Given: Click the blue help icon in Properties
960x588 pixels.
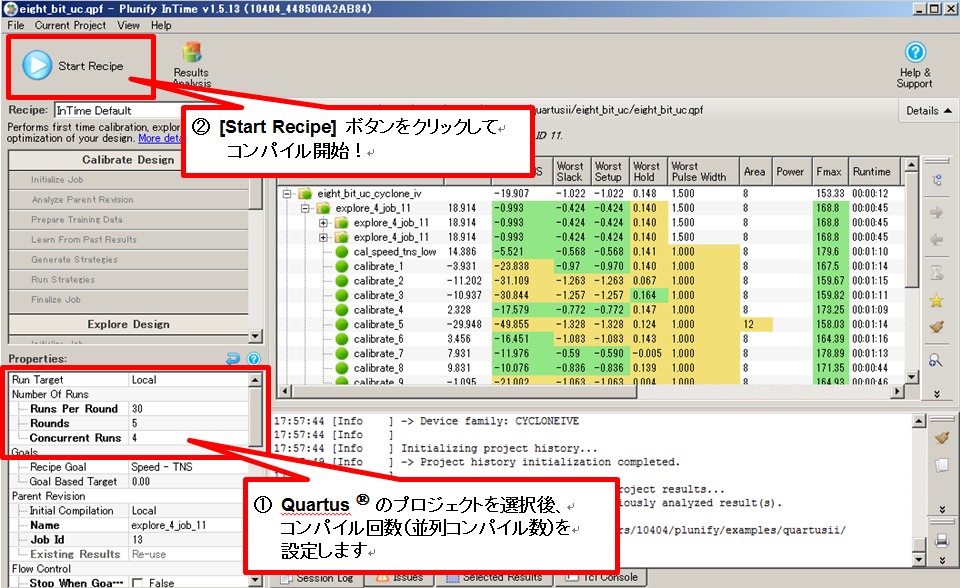Looking at the screenshot, I should pos(254,358).
